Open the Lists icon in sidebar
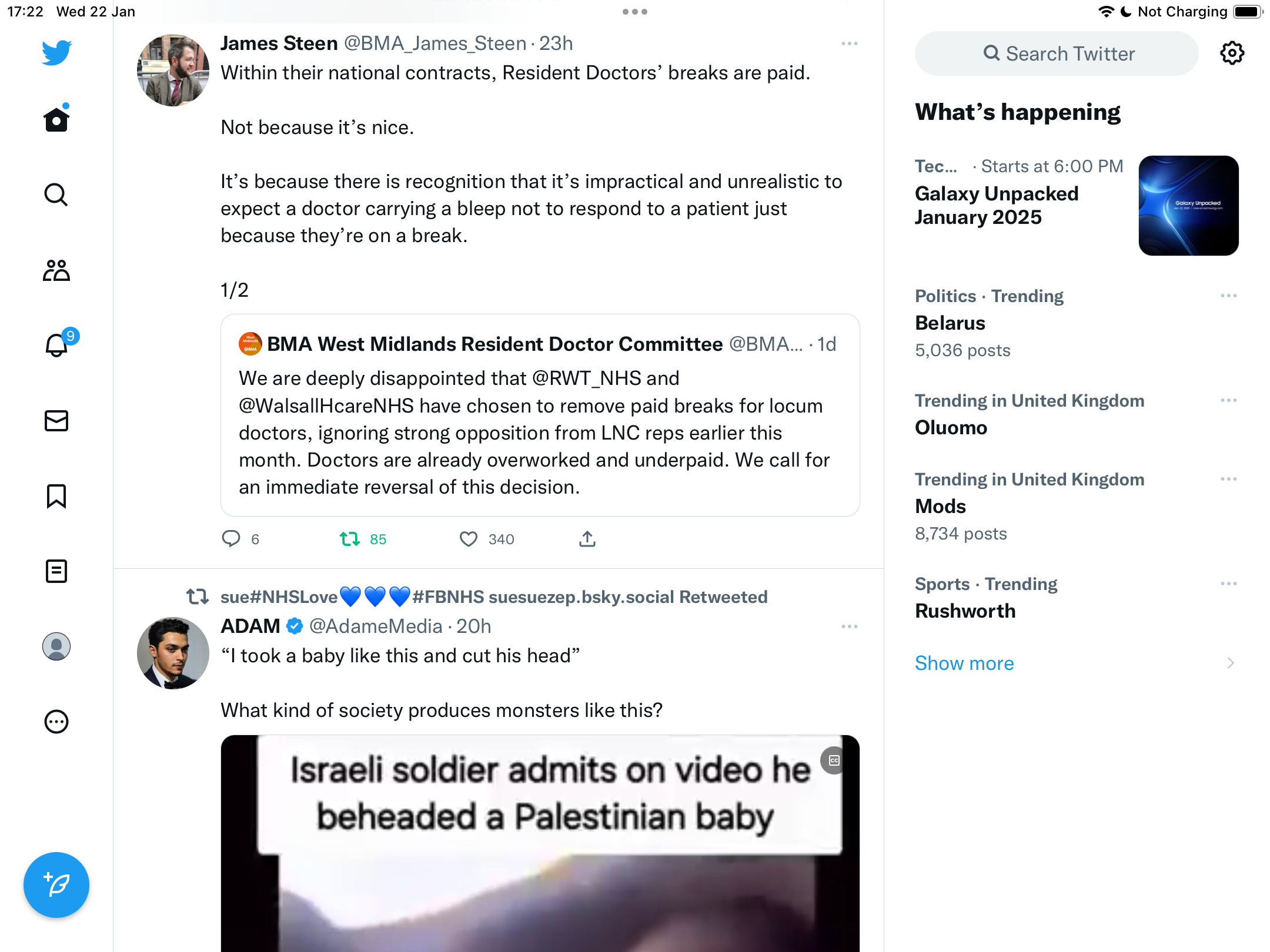 point(56,571)
